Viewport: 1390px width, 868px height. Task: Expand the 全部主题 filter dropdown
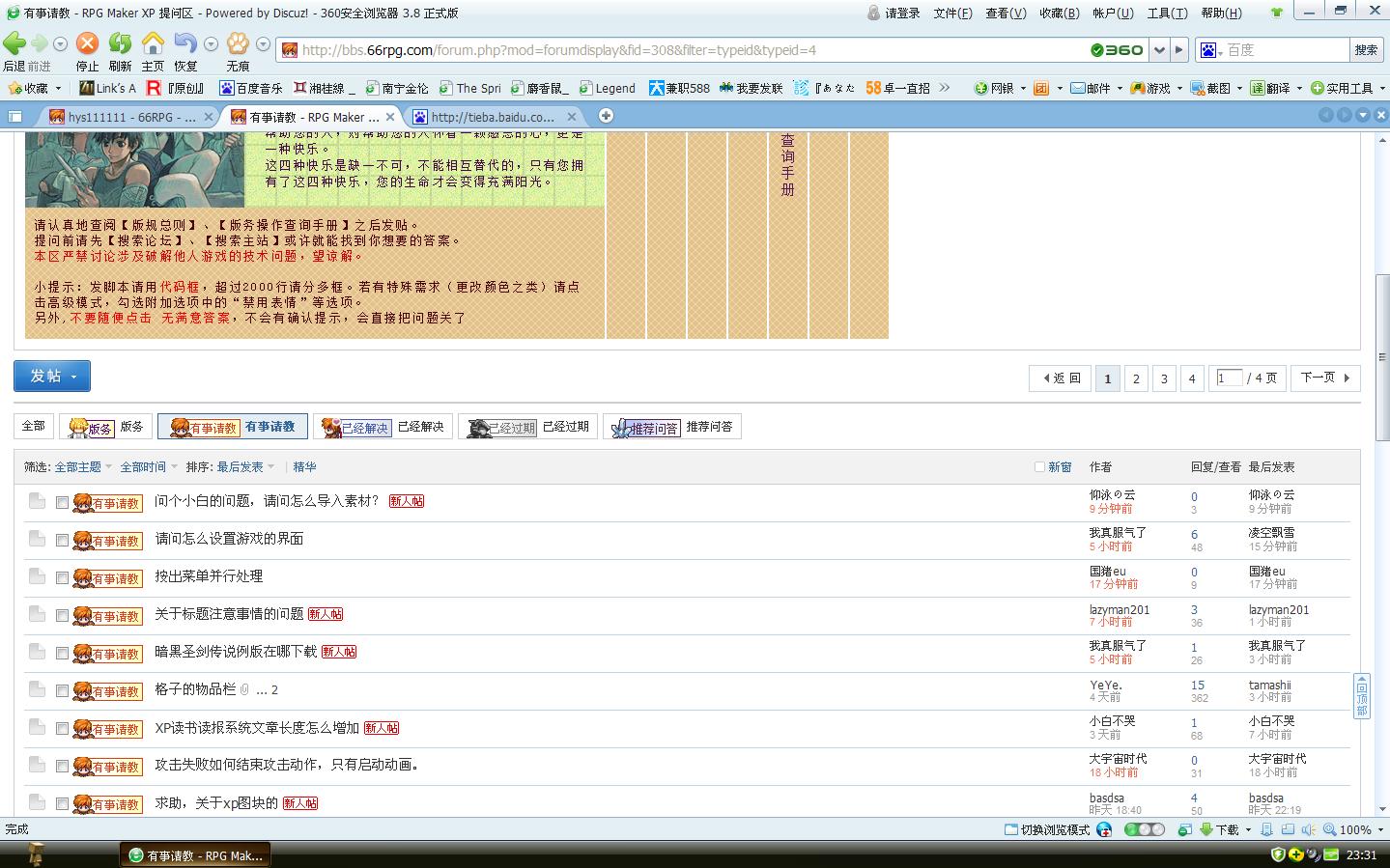click(83, 467)
